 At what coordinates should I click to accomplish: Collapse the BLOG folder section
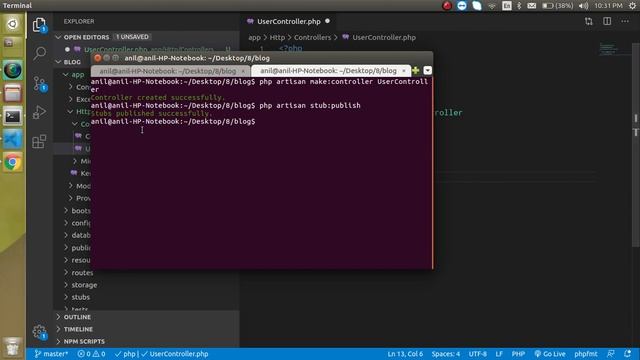pos(72,62)
